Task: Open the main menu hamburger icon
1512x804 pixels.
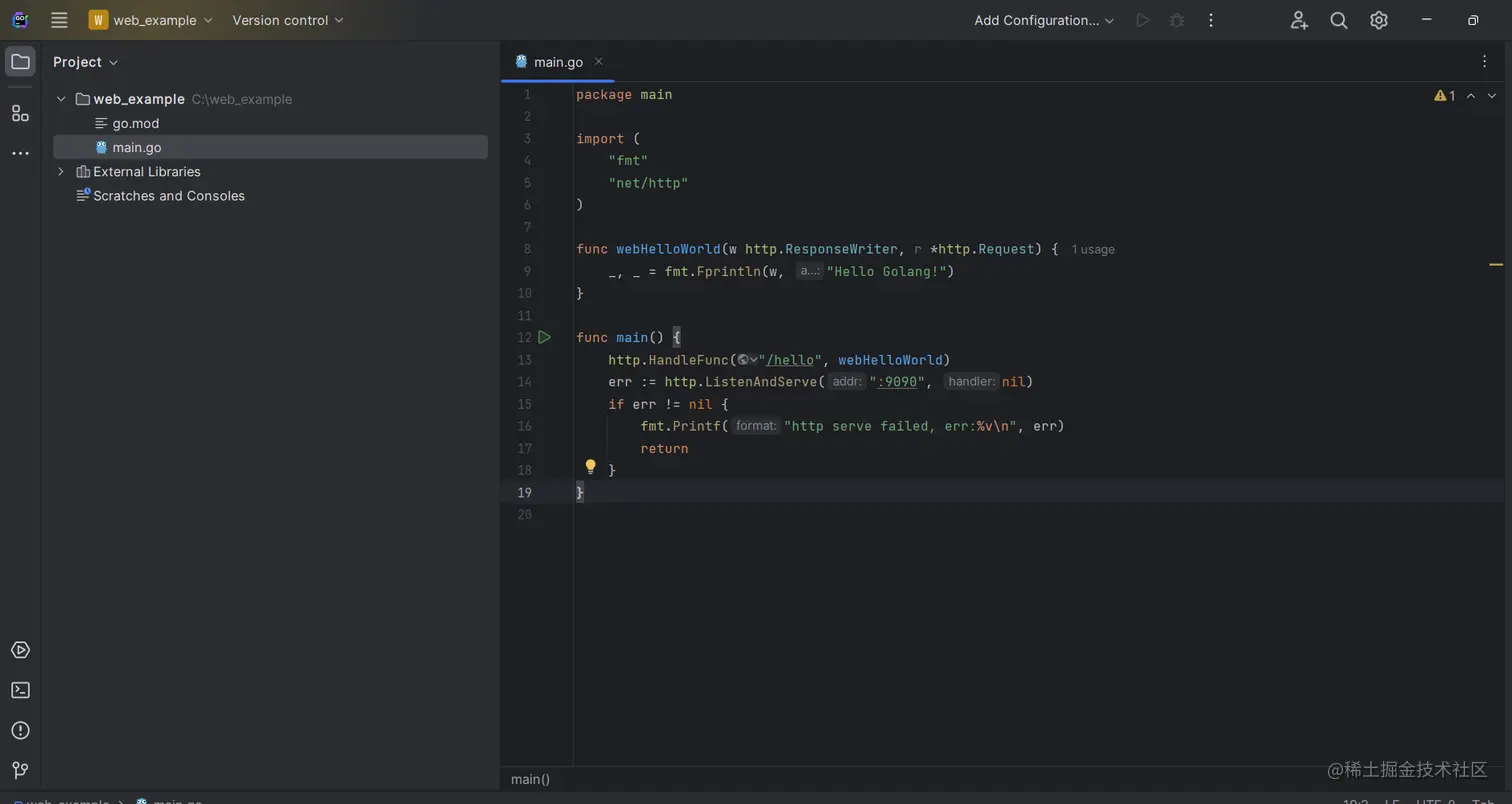Action: coord(59,20)
